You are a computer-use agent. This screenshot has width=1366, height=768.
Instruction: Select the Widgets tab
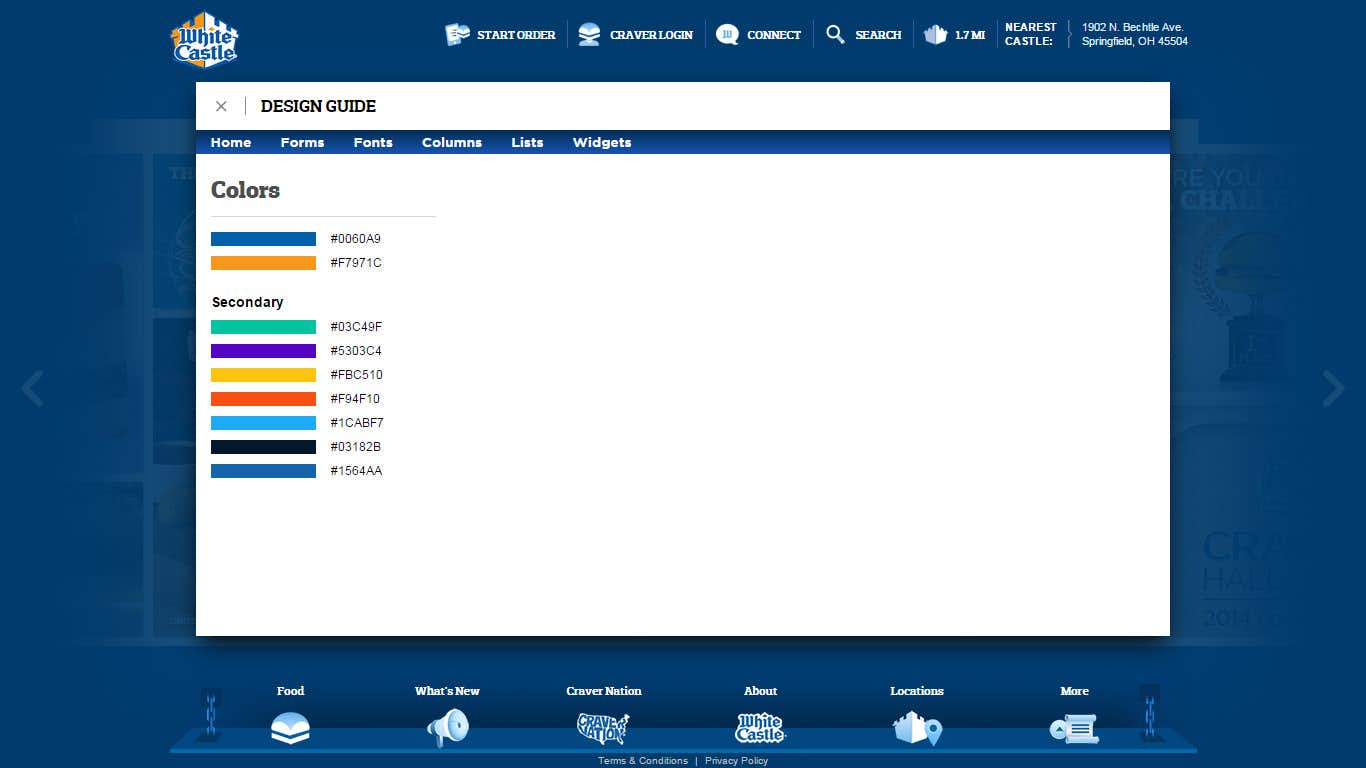point(602,142)
